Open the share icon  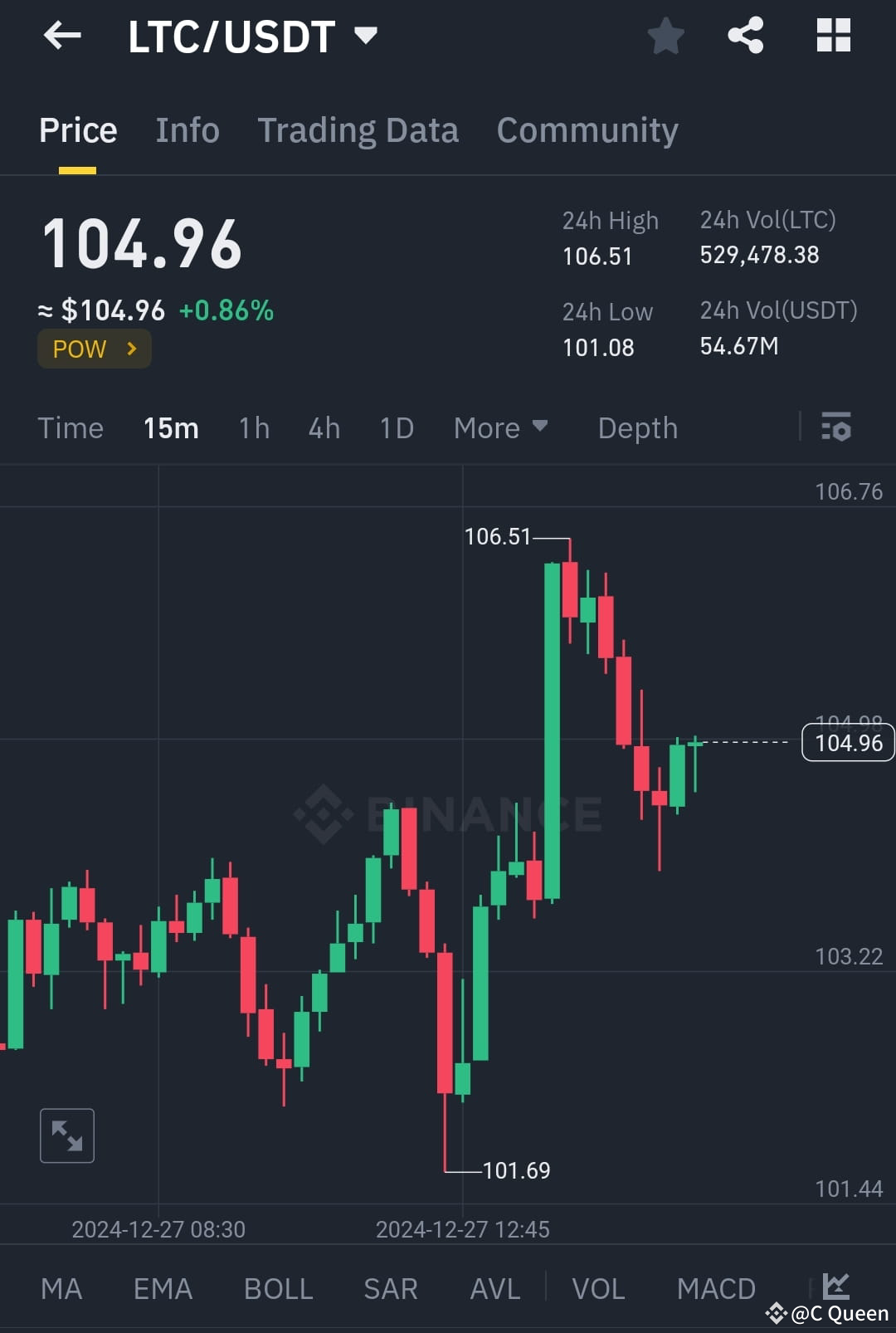coord(745,35)
